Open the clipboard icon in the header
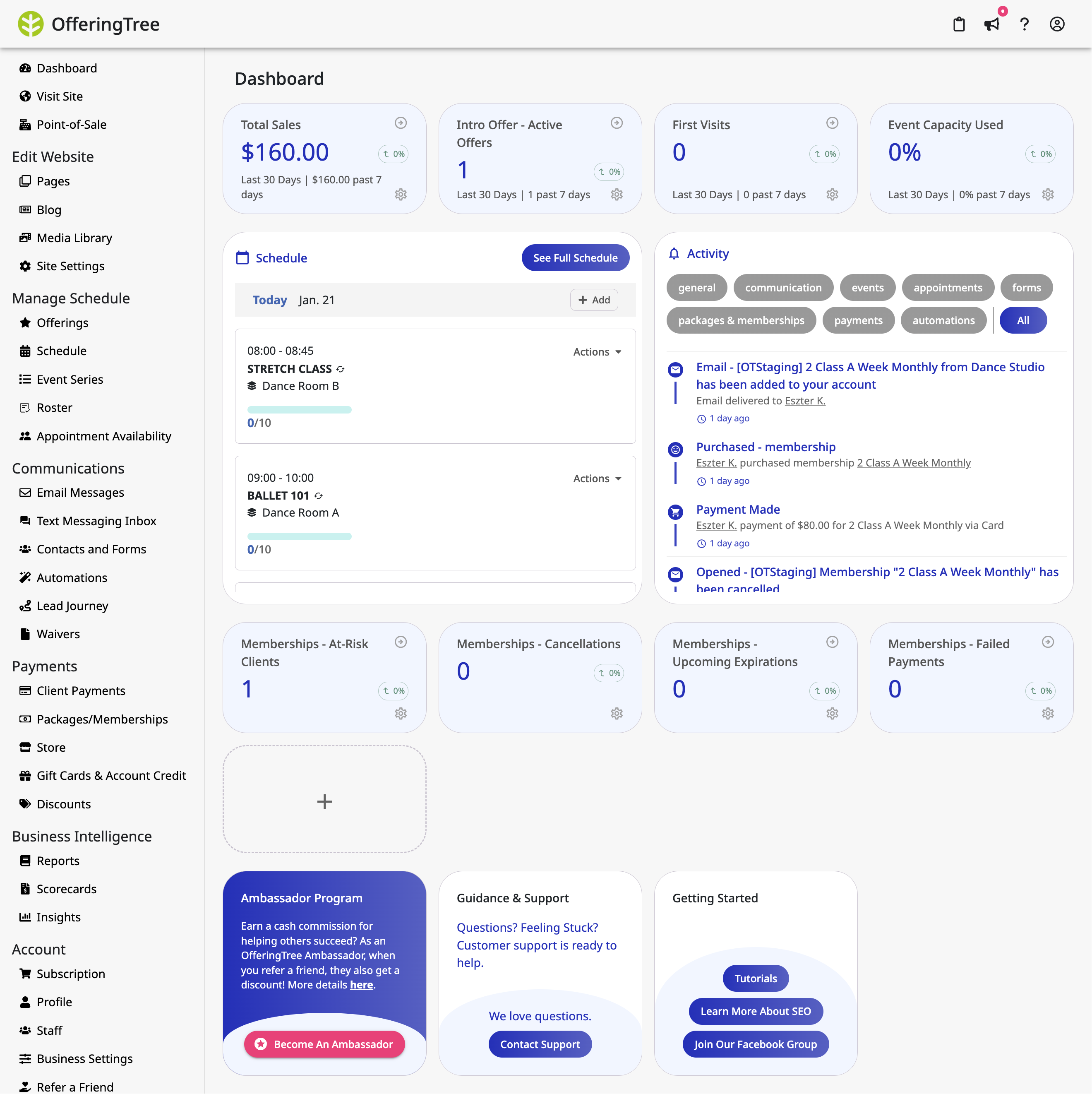 coord(958,24)
